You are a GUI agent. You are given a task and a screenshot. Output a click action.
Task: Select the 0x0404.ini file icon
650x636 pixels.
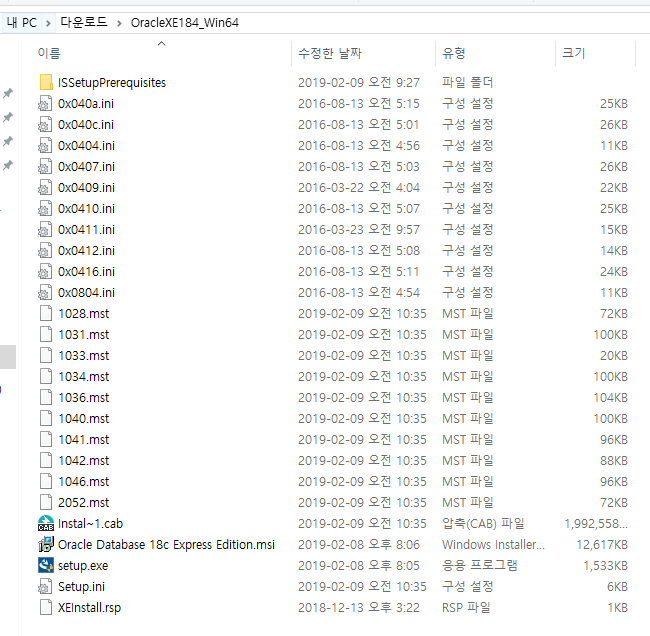(45, 146)
